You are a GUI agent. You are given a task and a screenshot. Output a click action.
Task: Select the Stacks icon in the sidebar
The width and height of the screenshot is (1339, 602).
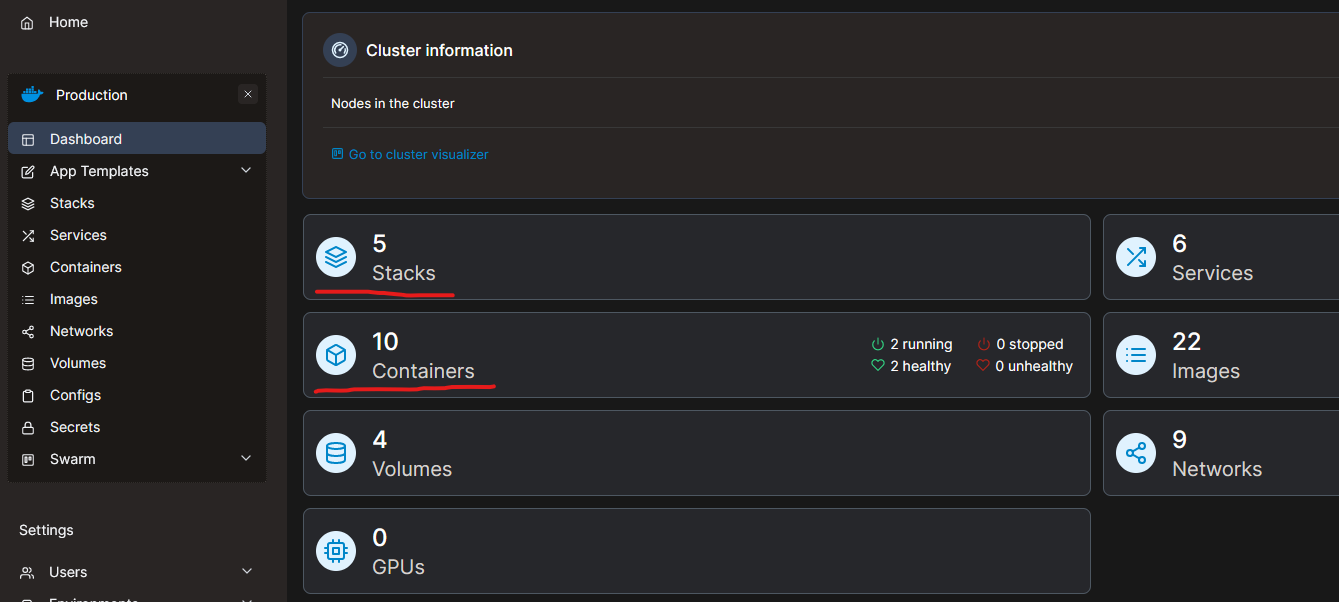30,203
